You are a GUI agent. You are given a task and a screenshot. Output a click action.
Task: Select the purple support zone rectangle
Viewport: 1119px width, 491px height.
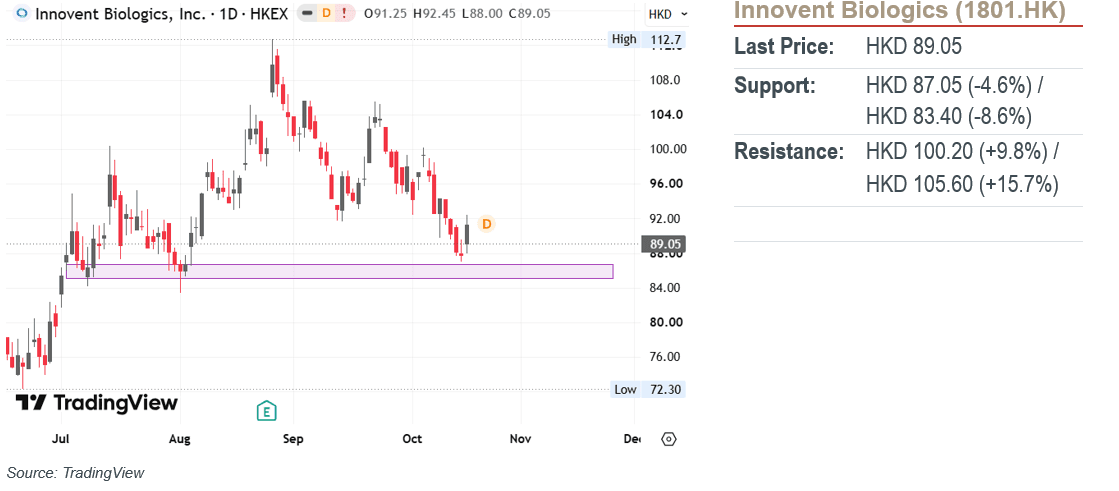click(340, 271)
